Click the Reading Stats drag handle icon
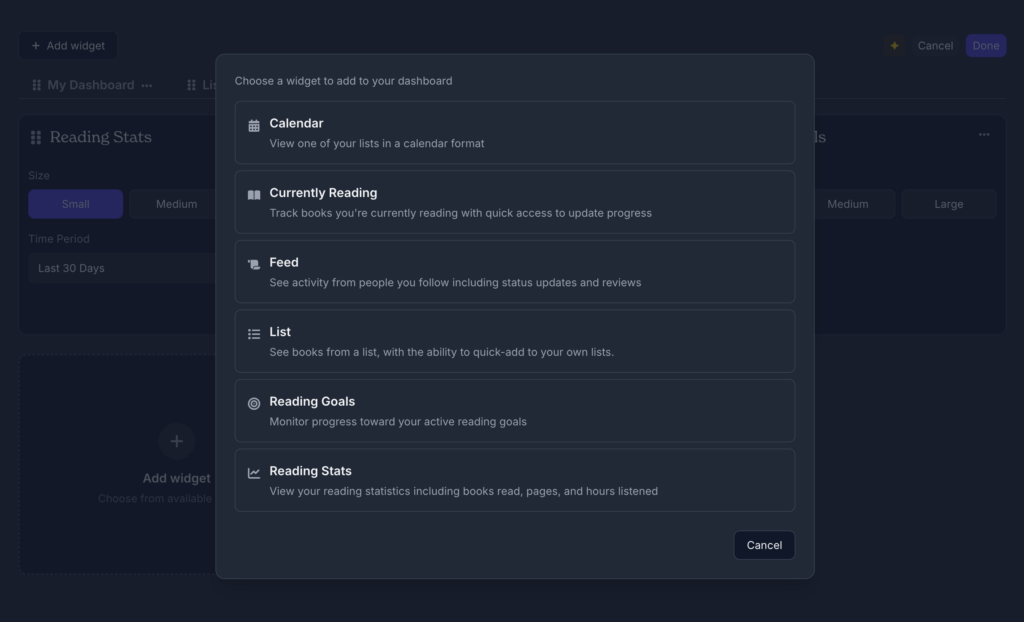The height and width of the screenshot is (622, 1024). [x=36, y=138]
